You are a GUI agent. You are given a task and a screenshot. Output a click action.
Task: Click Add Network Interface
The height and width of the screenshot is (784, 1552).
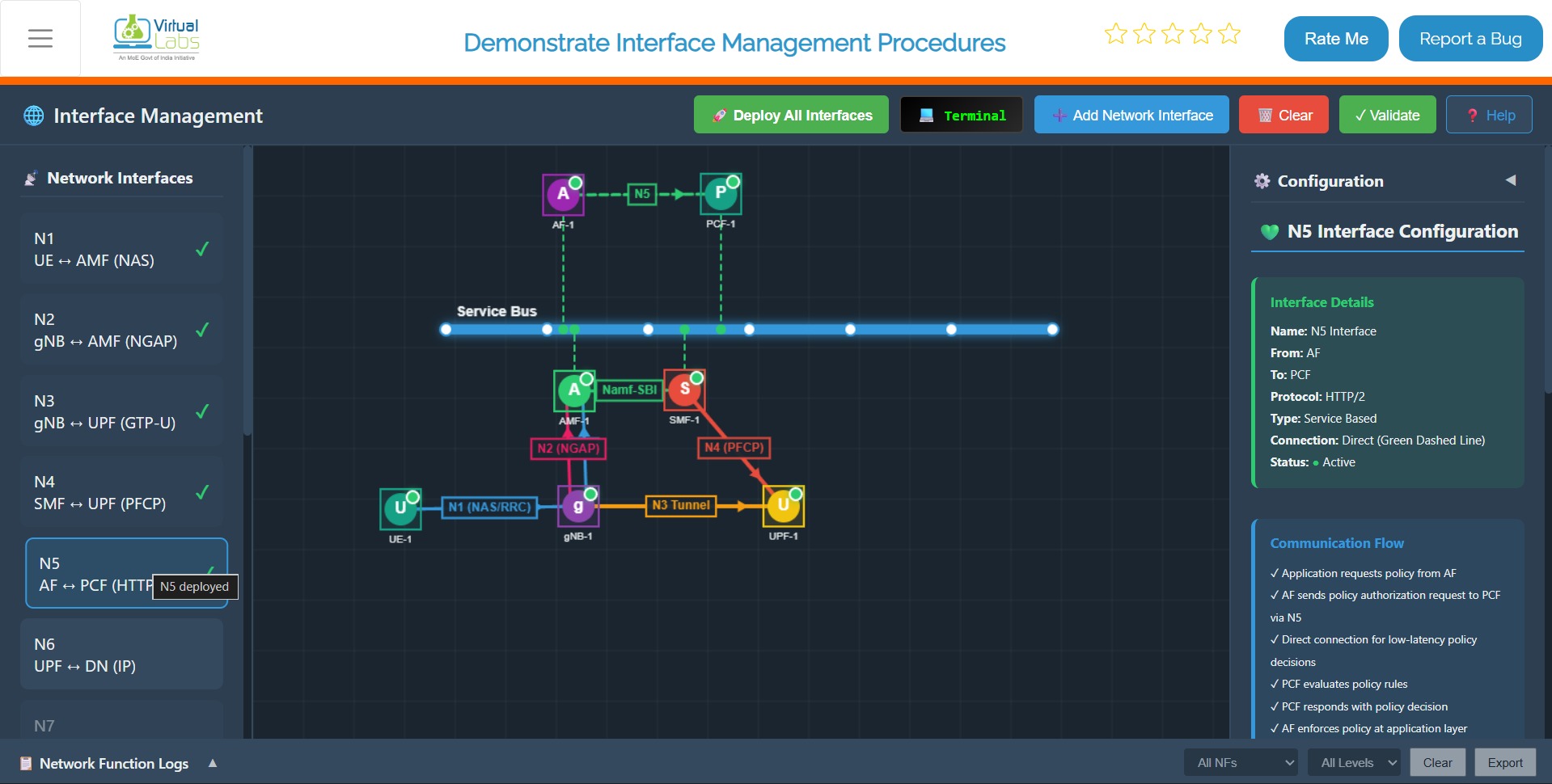(1131, 115)
